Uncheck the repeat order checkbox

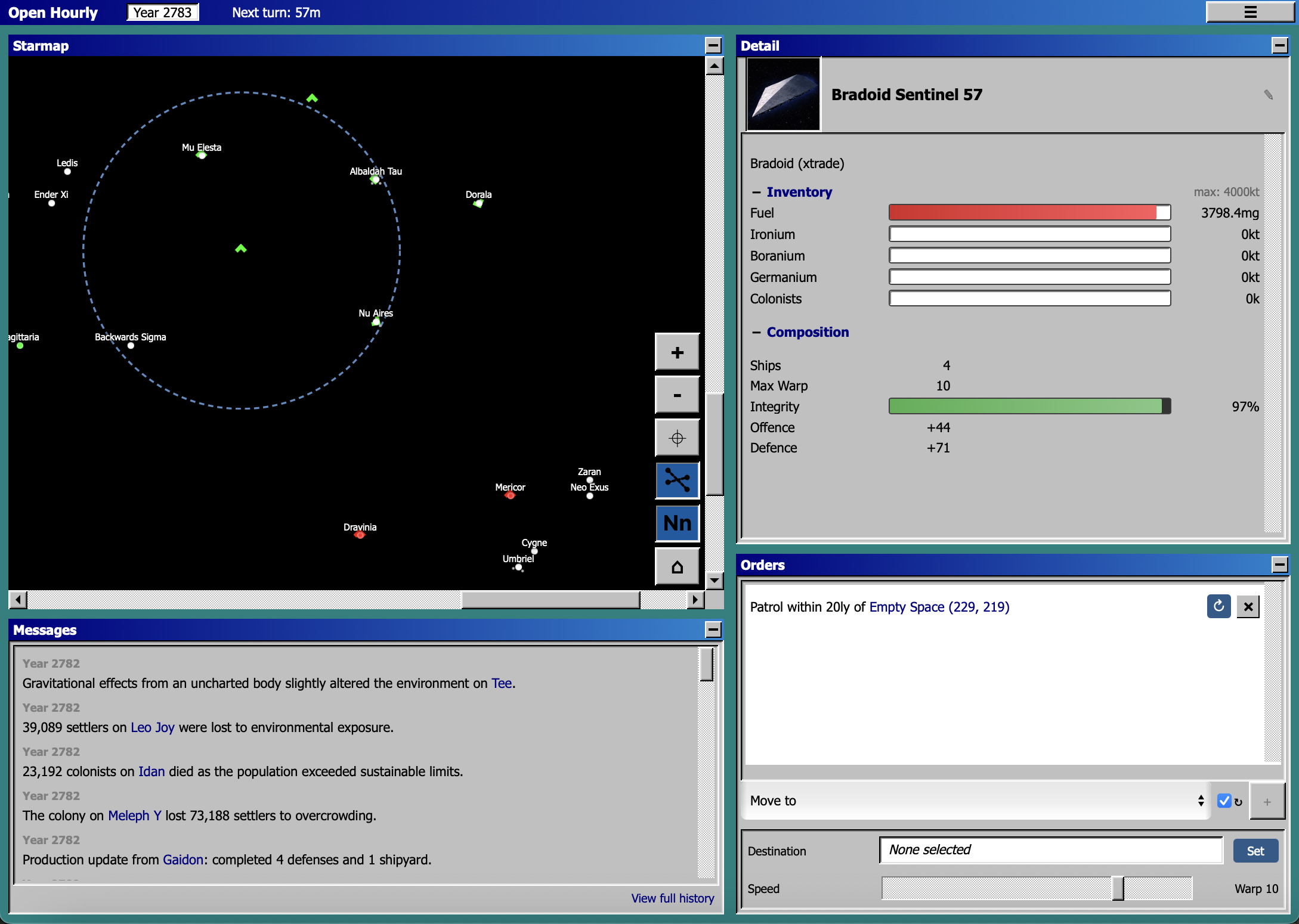pos(1224,801)
